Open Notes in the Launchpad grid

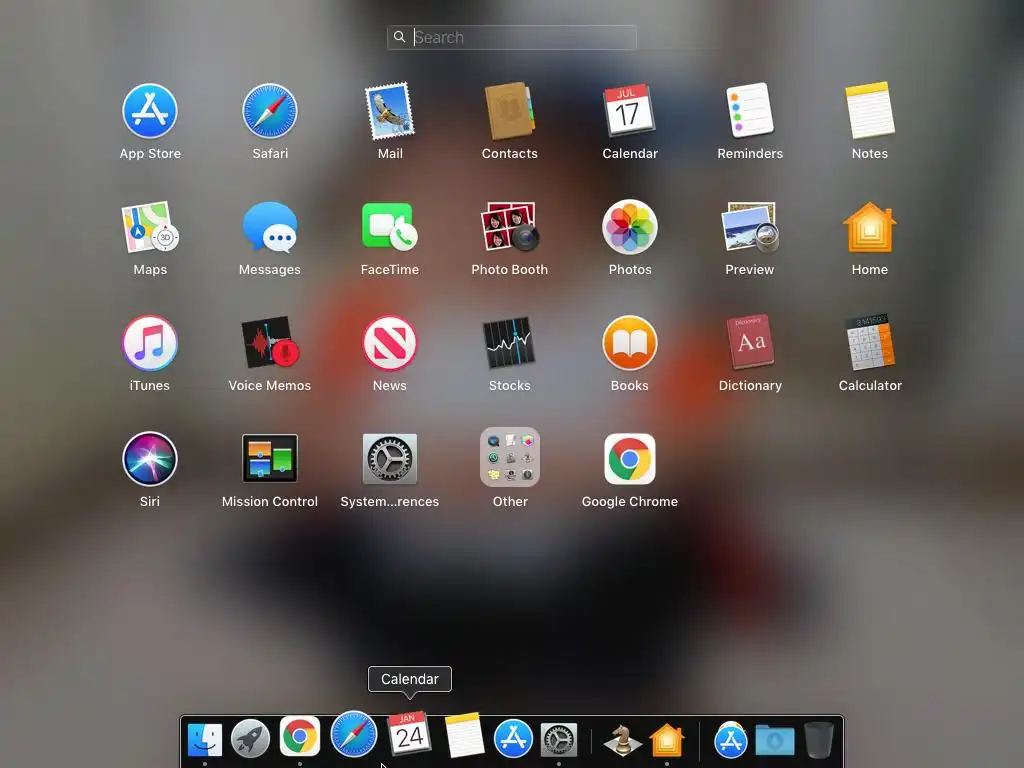click(870, 110)
